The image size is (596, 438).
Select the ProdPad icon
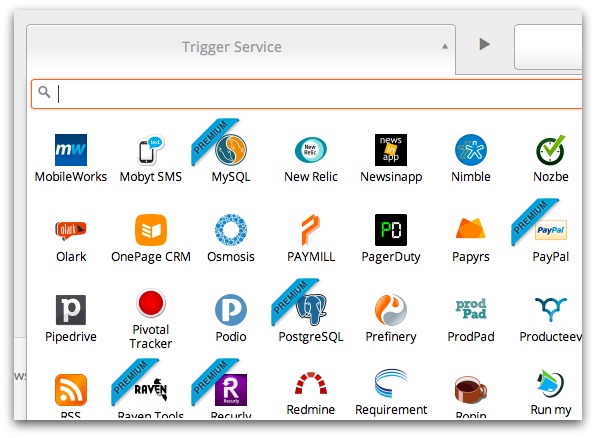pos(471,309)
